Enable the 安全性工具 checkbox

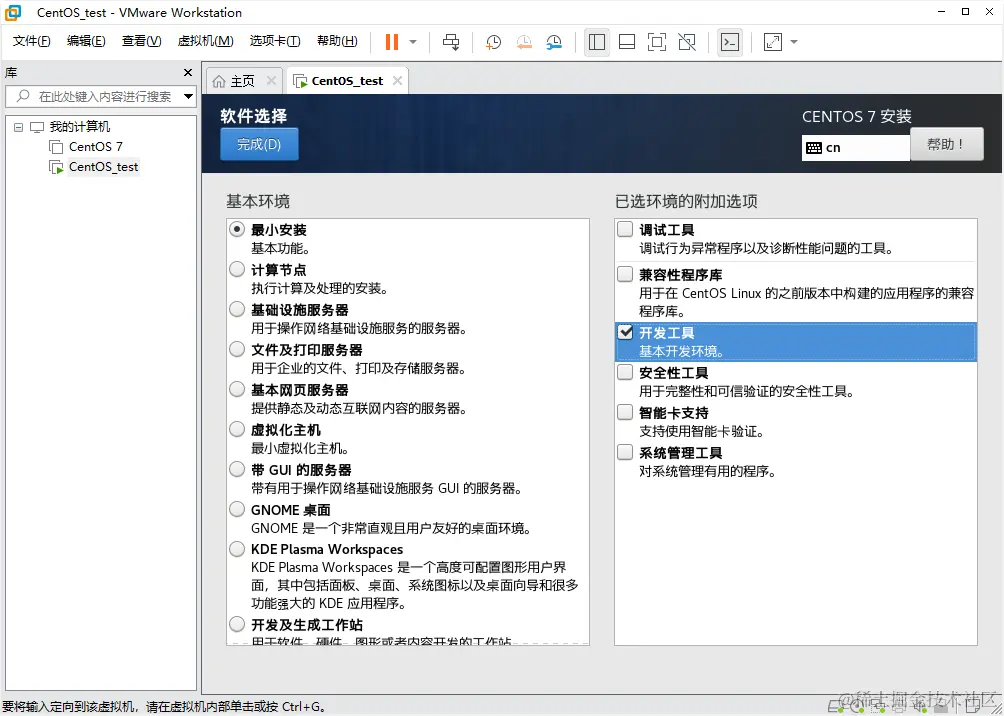pyautogui.click(x=625, y=372)
